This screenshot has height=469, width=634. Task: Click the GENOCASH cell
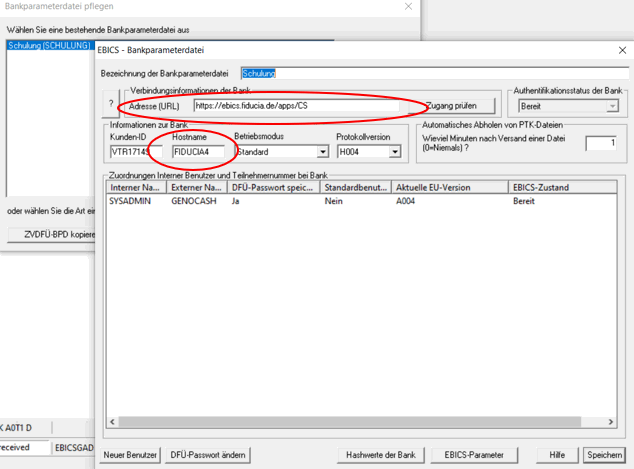(194, 201)
